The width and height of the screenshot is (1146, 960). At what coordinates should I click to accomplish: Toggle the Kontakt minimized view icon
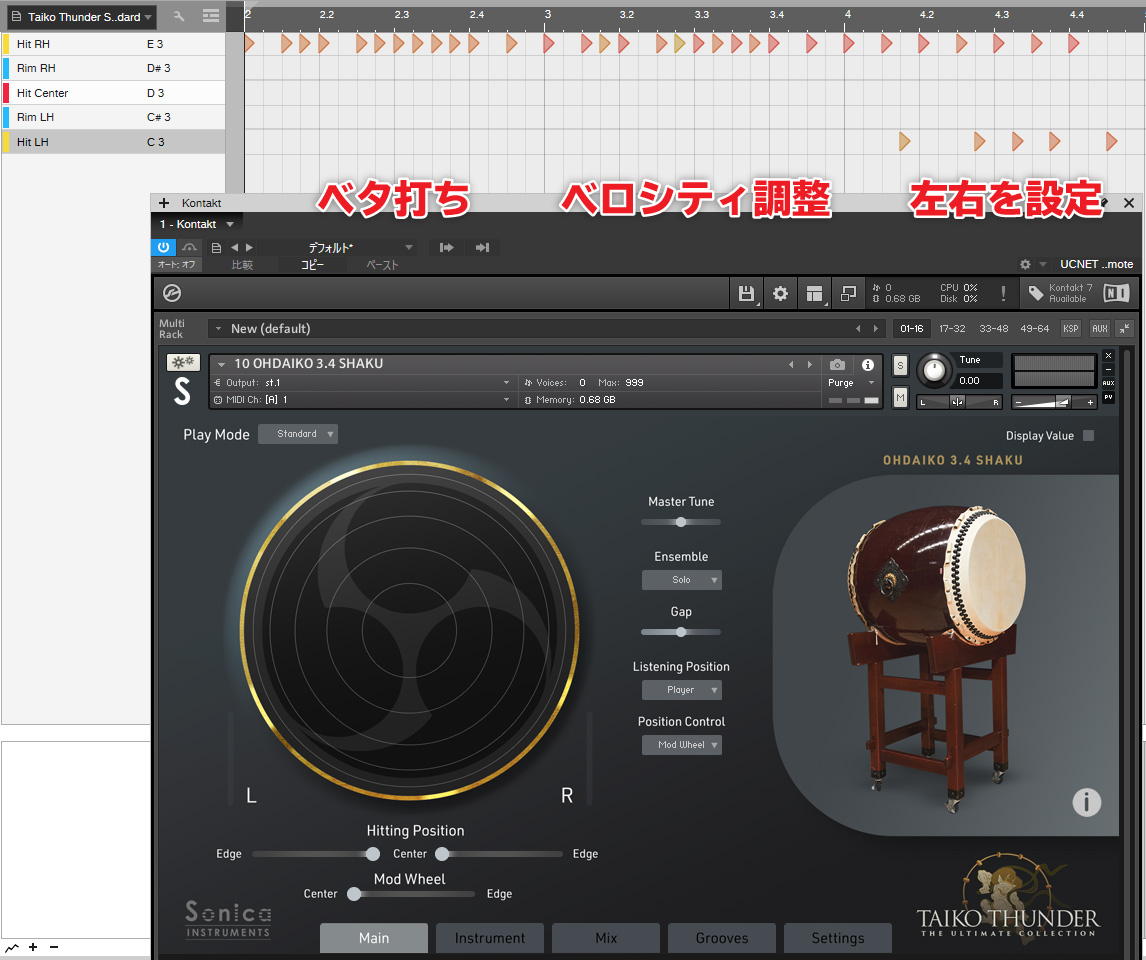click(x=849, y=294)
